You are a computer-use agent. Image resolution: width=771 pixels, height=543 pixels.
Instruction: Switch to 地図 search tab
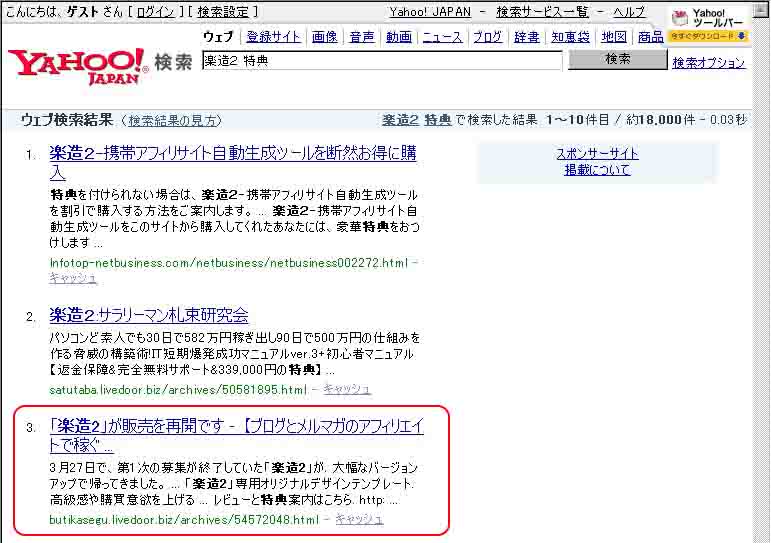614,37
